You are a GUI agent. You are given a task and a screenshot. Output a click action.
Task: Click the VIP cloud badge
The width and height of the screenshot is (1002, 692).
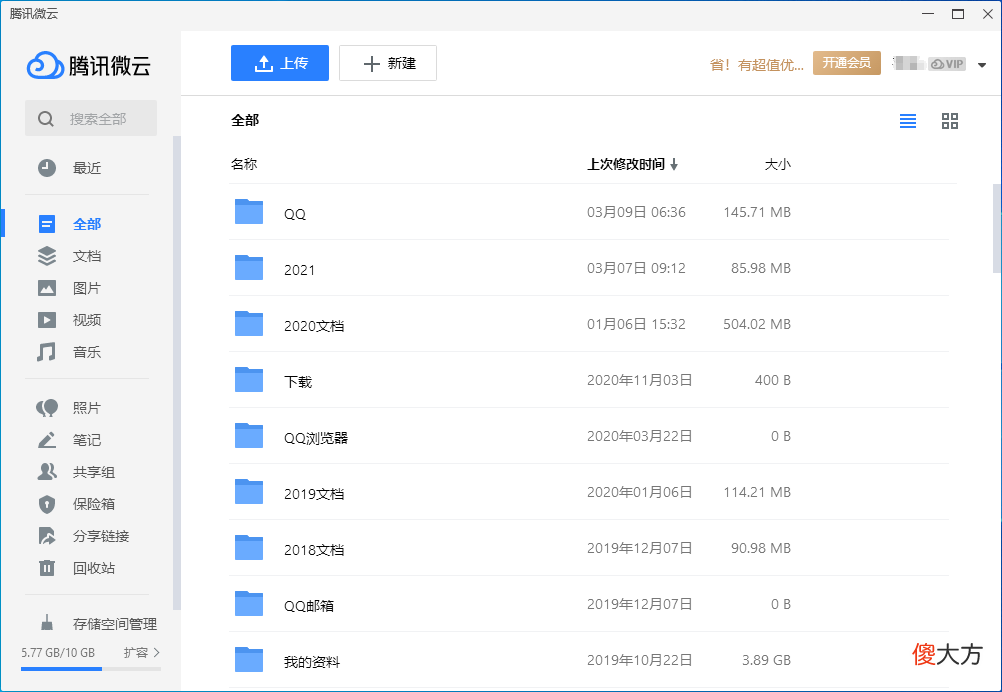click(x=947, y=64)
